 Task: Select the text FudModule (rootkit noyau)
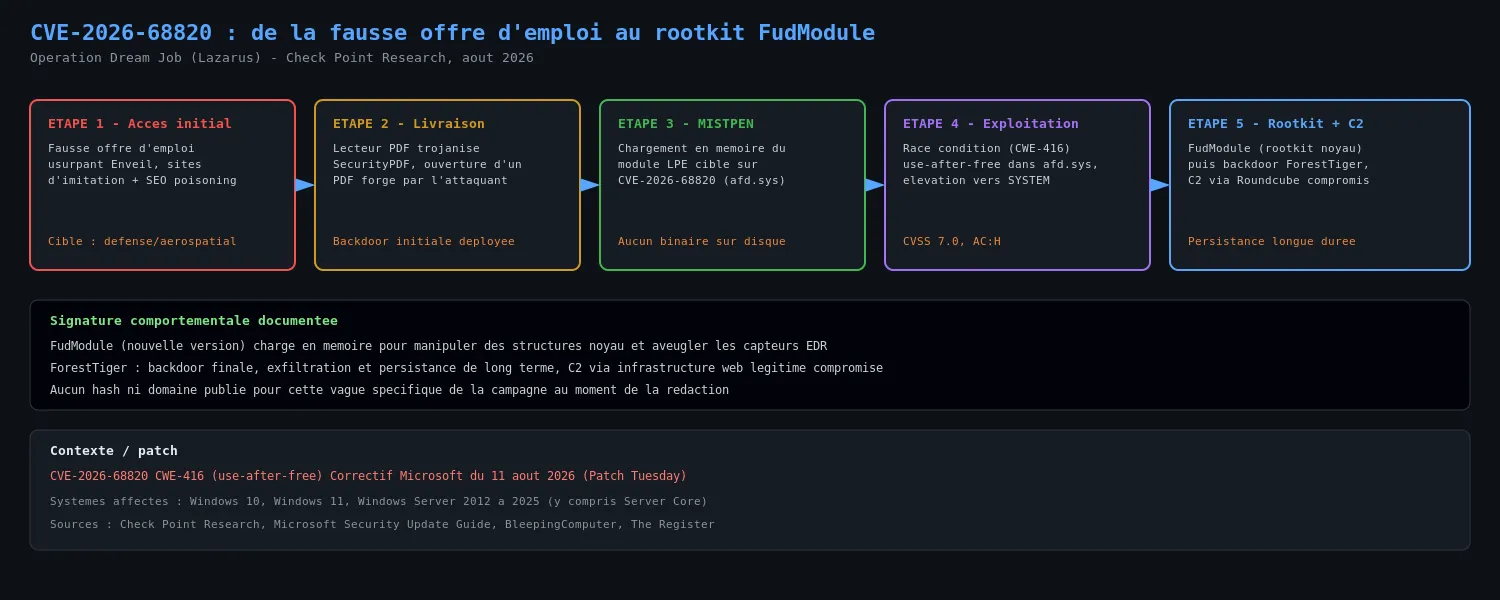(x=1275, y=148)
